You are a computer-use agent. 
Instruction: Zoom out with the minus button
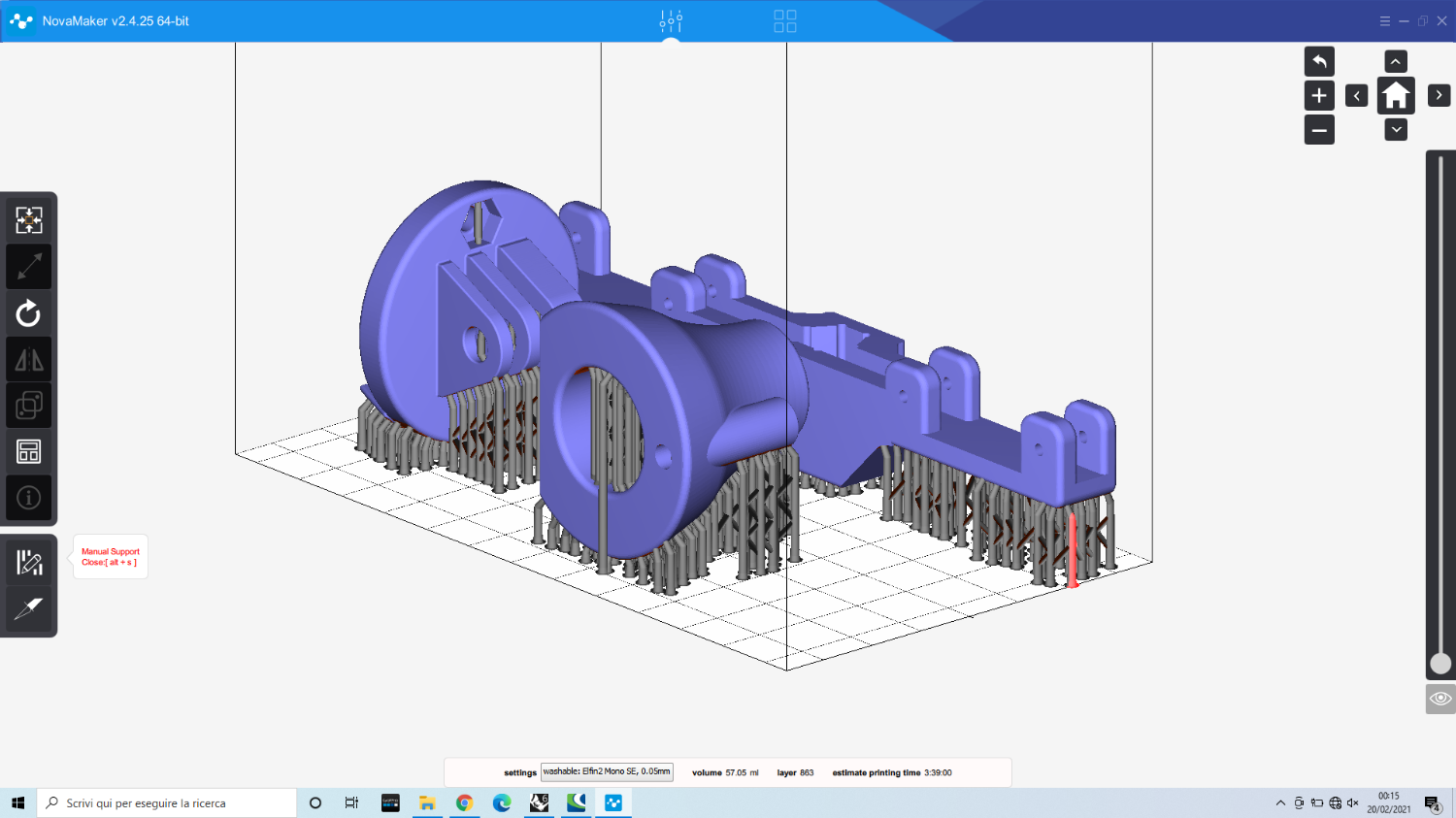(x=1319, y=130)
